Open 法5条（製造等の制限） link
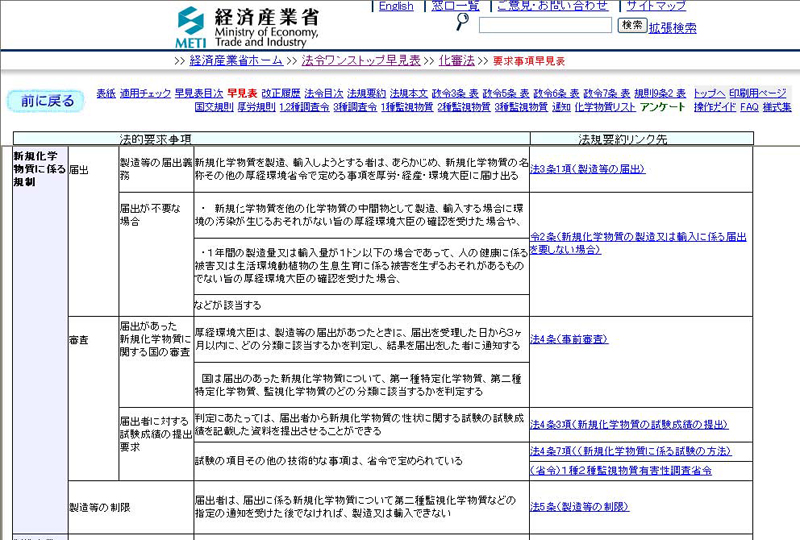This screenshot has height=540, width=800. [x=580, y=507]
